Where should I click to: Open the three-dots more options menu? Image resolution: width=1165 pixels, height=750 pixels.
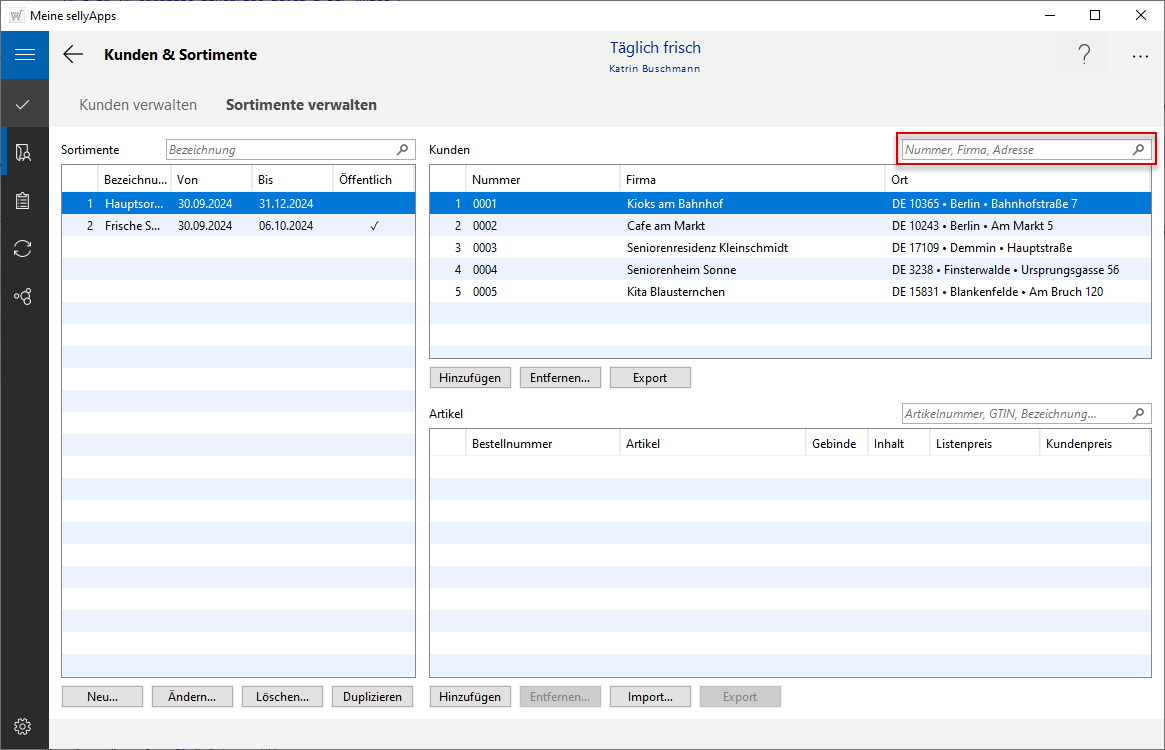click(1140, 57)
